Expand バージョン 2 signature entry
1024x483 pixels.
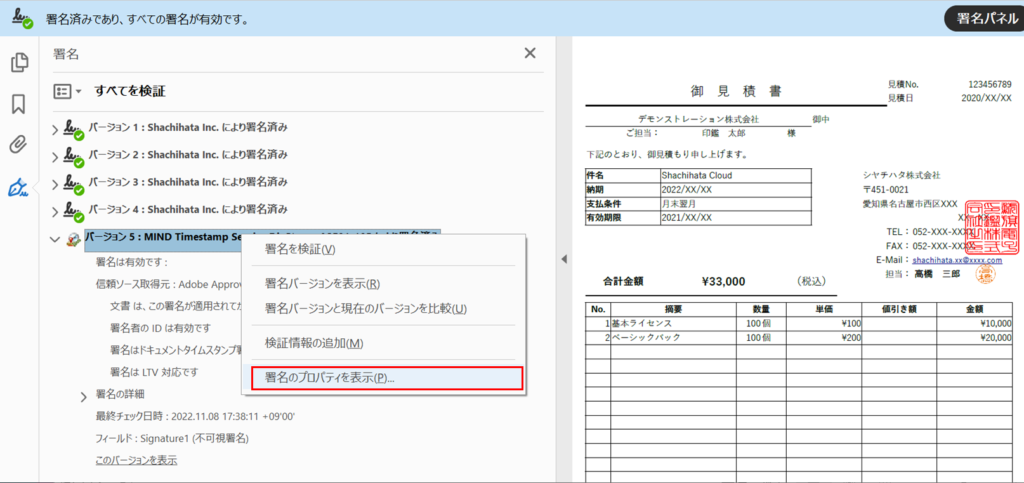(55, 157)
